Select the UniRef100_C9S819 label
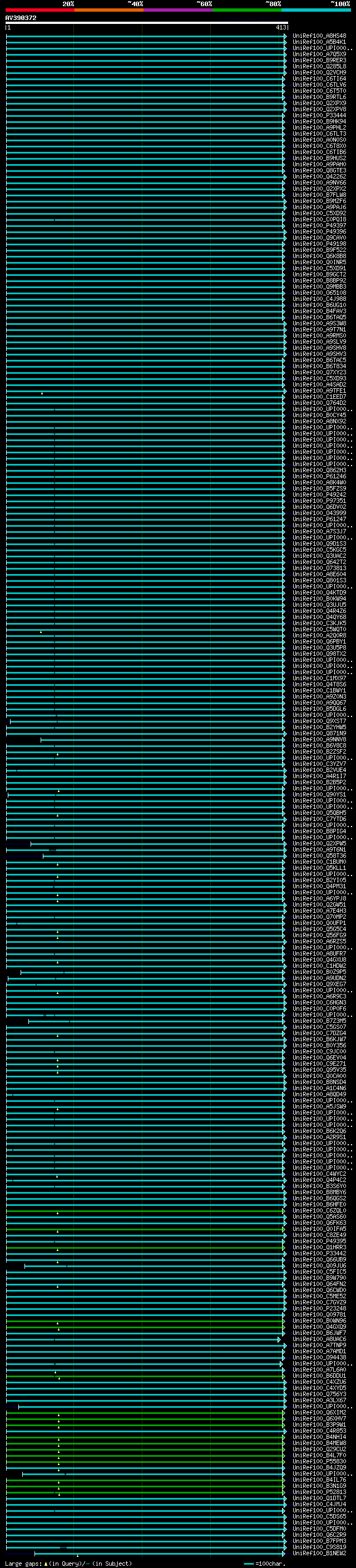 pos(319,1547)
